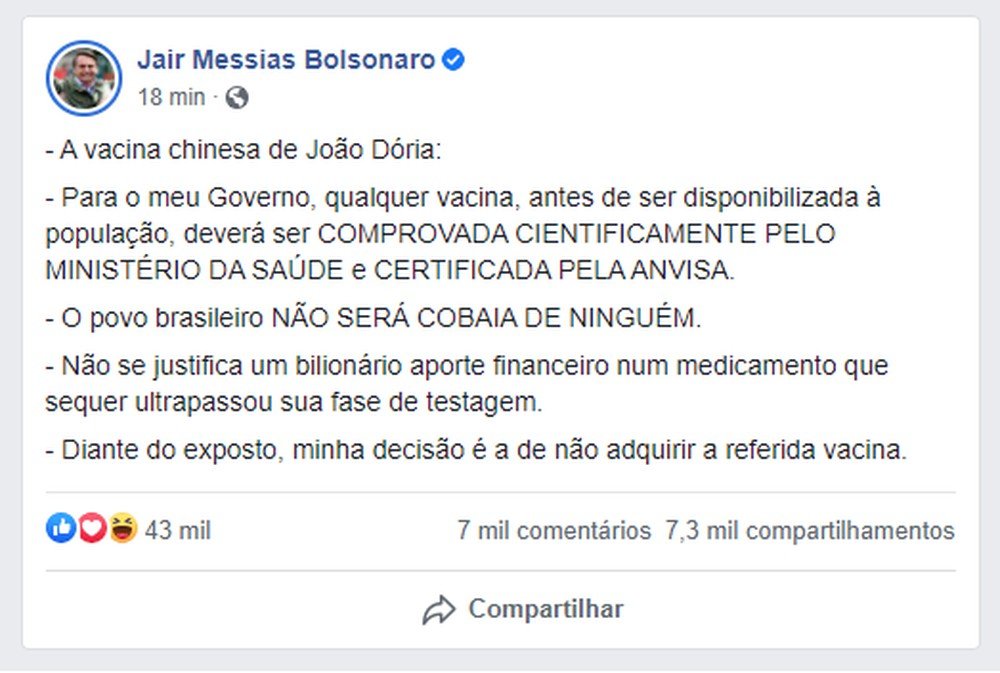Click the share arrow icon
Viewport: 1000px width, 673px height.
point(438,609)
